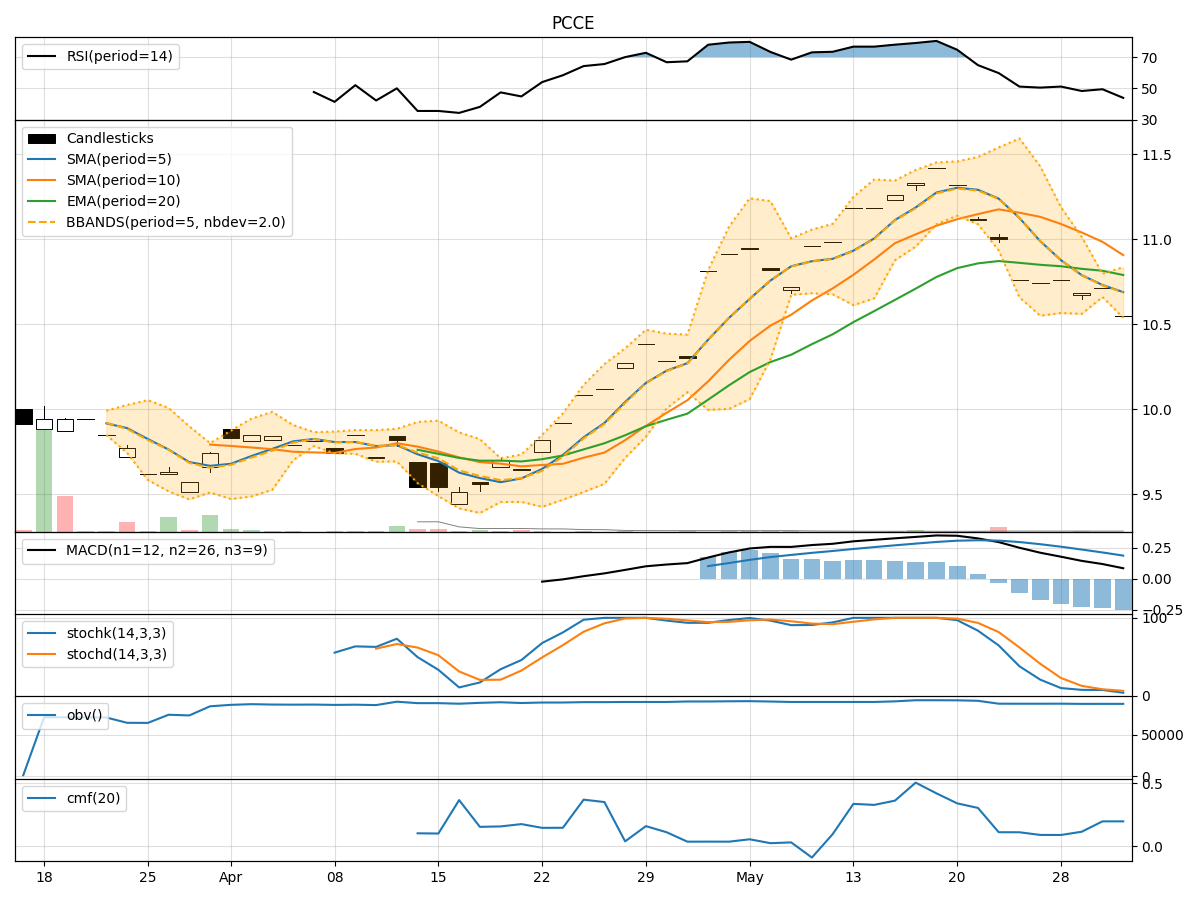
Task: Click the green EMA(period=20) line marker
Action: 42,203
